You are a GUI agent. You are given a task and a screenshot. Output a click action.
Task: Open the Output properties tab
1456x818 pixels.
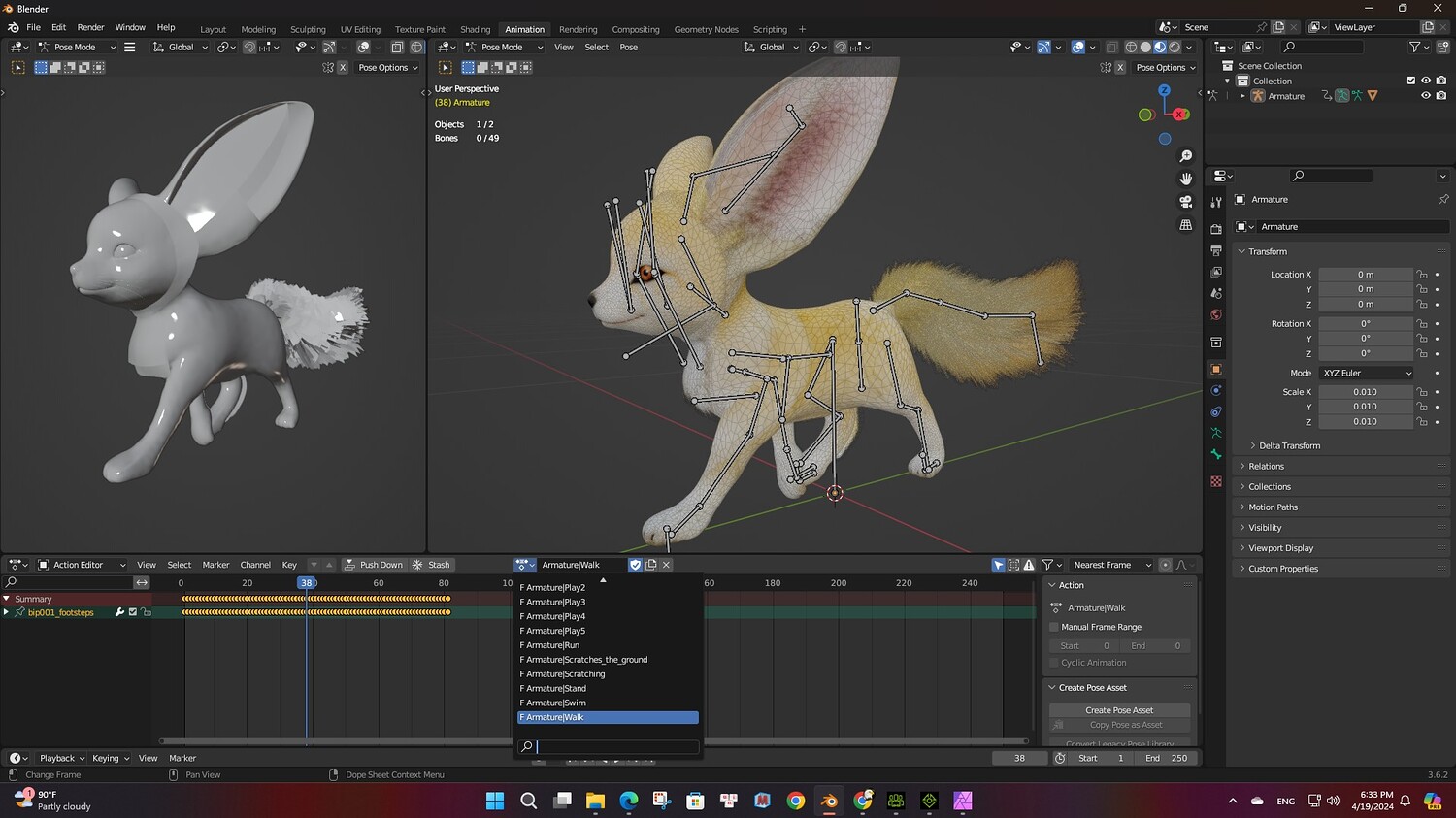1216,250
